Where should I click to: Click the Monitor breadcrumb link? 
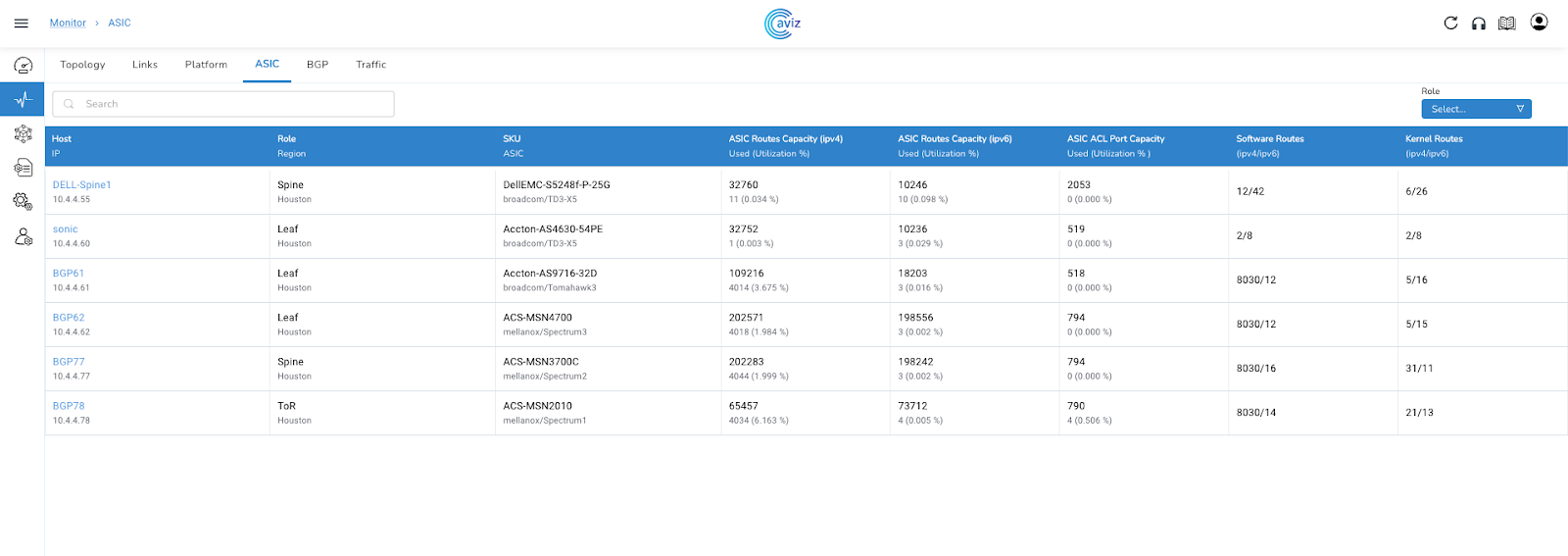click(68, 23)
